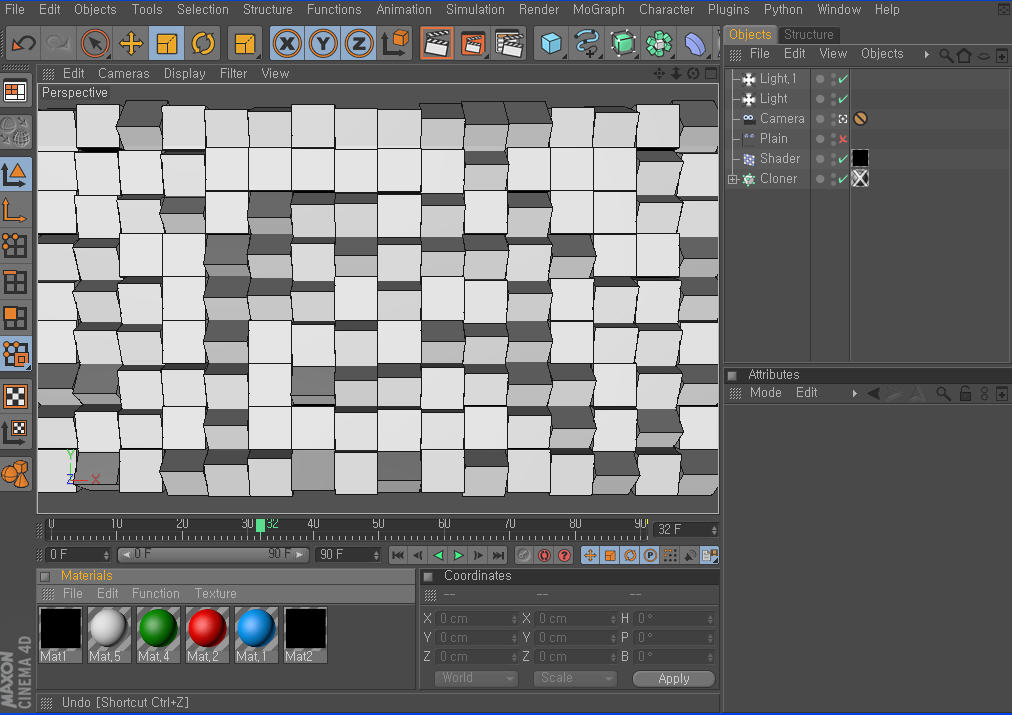Enable Points mode in sidebar
Image resolution: width=1012 pixels, height=715 pixels.
point(15,246)
